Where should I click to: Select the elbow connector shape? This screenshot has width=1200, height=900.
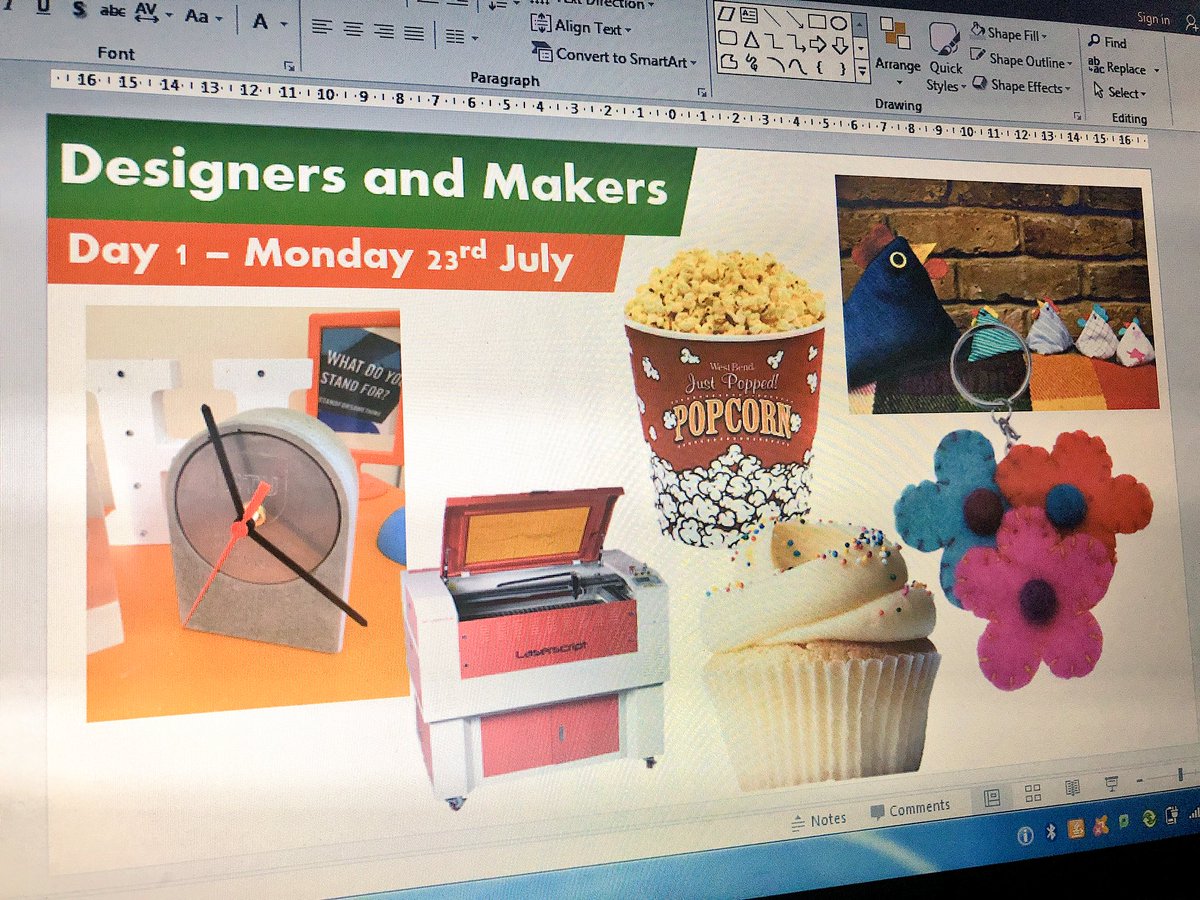click(773, 41)
